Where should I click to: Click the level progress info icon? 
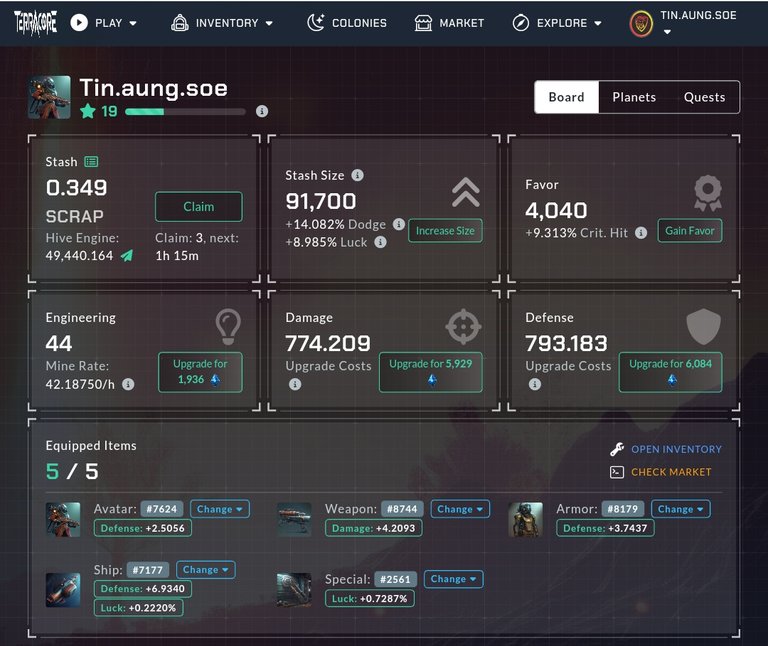[262, 111]
